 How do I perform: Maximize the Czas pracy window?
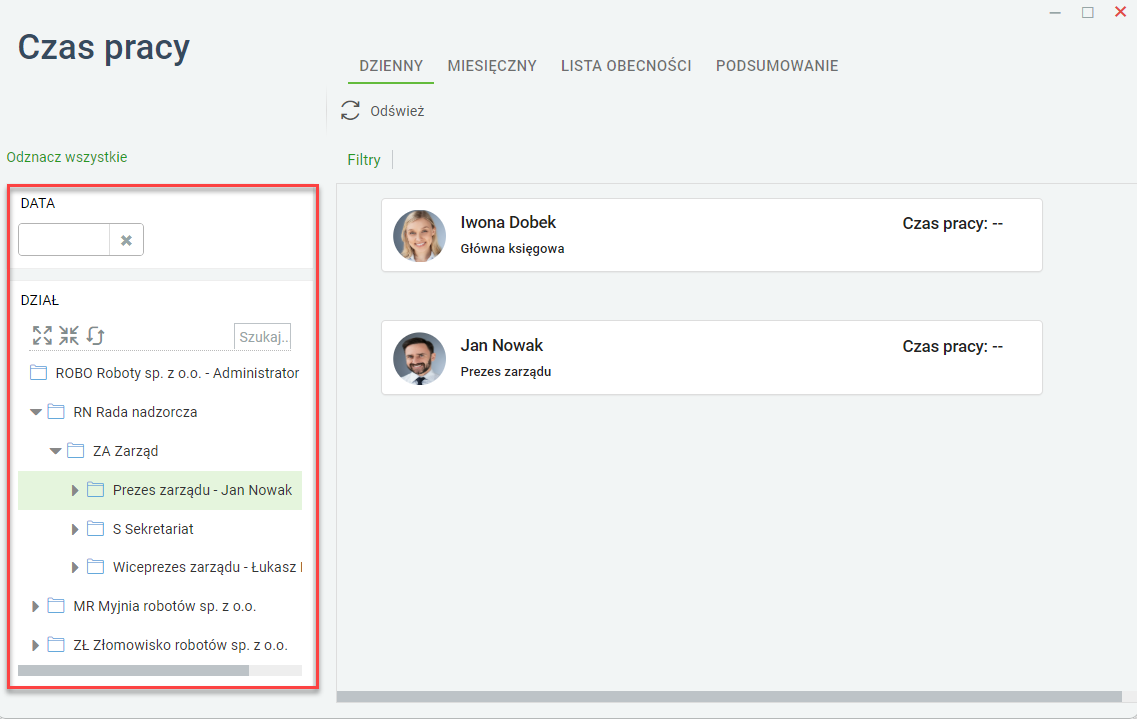[x=1088, y=12]
